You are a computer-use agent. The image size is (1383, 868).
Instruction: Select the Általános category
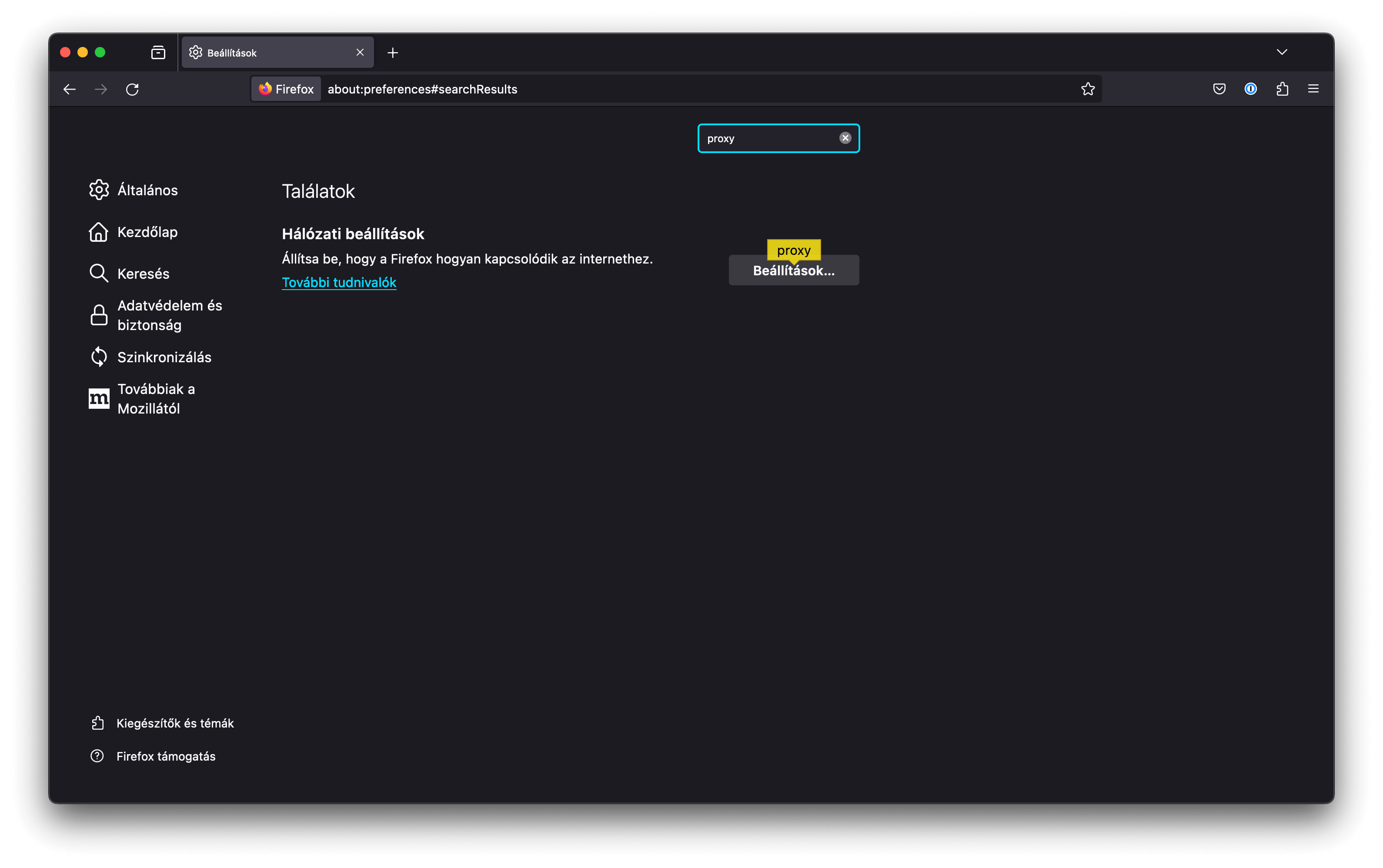134,190
